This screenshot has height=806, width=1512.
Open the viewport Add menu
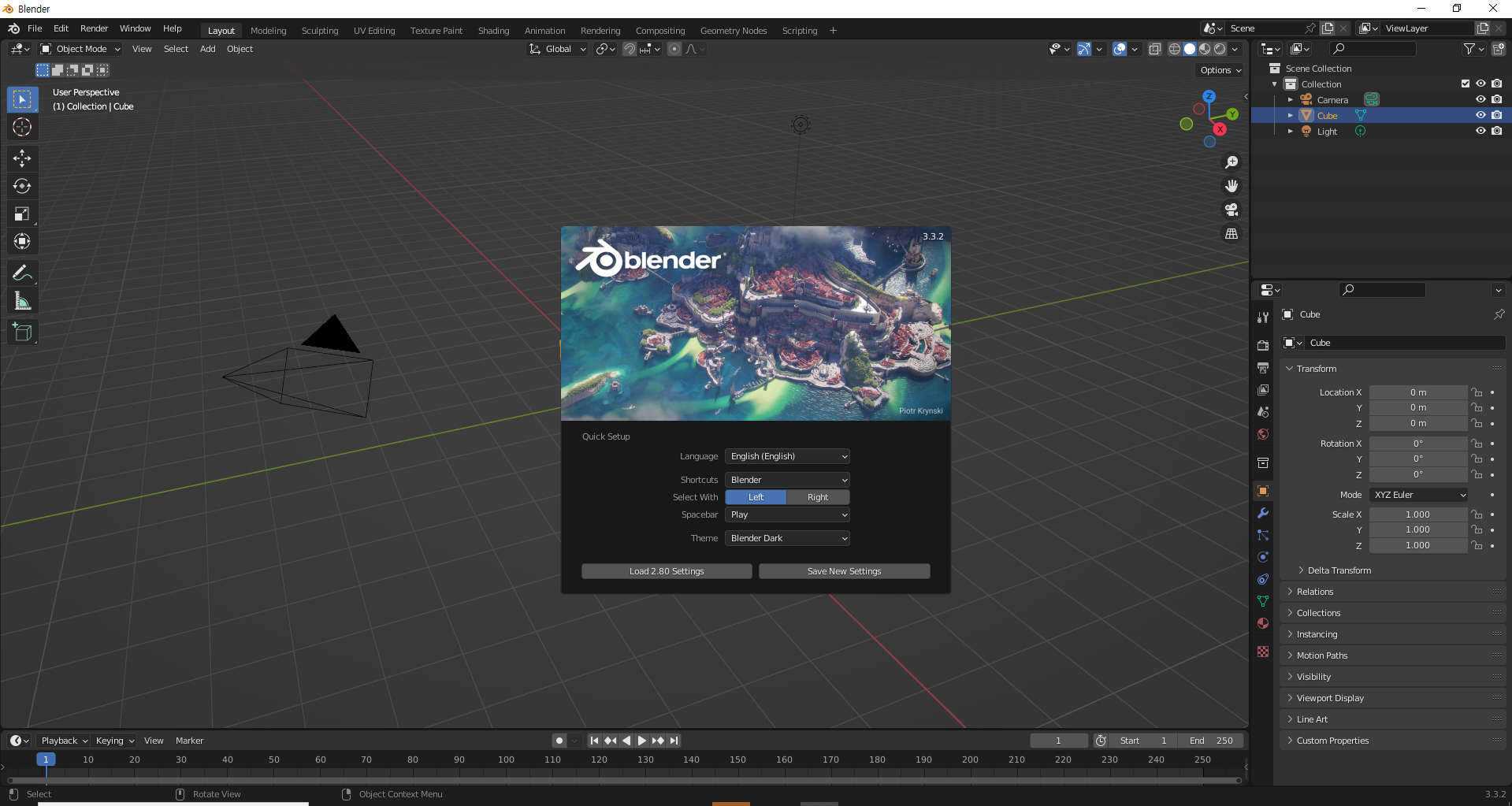coord(207,49)
